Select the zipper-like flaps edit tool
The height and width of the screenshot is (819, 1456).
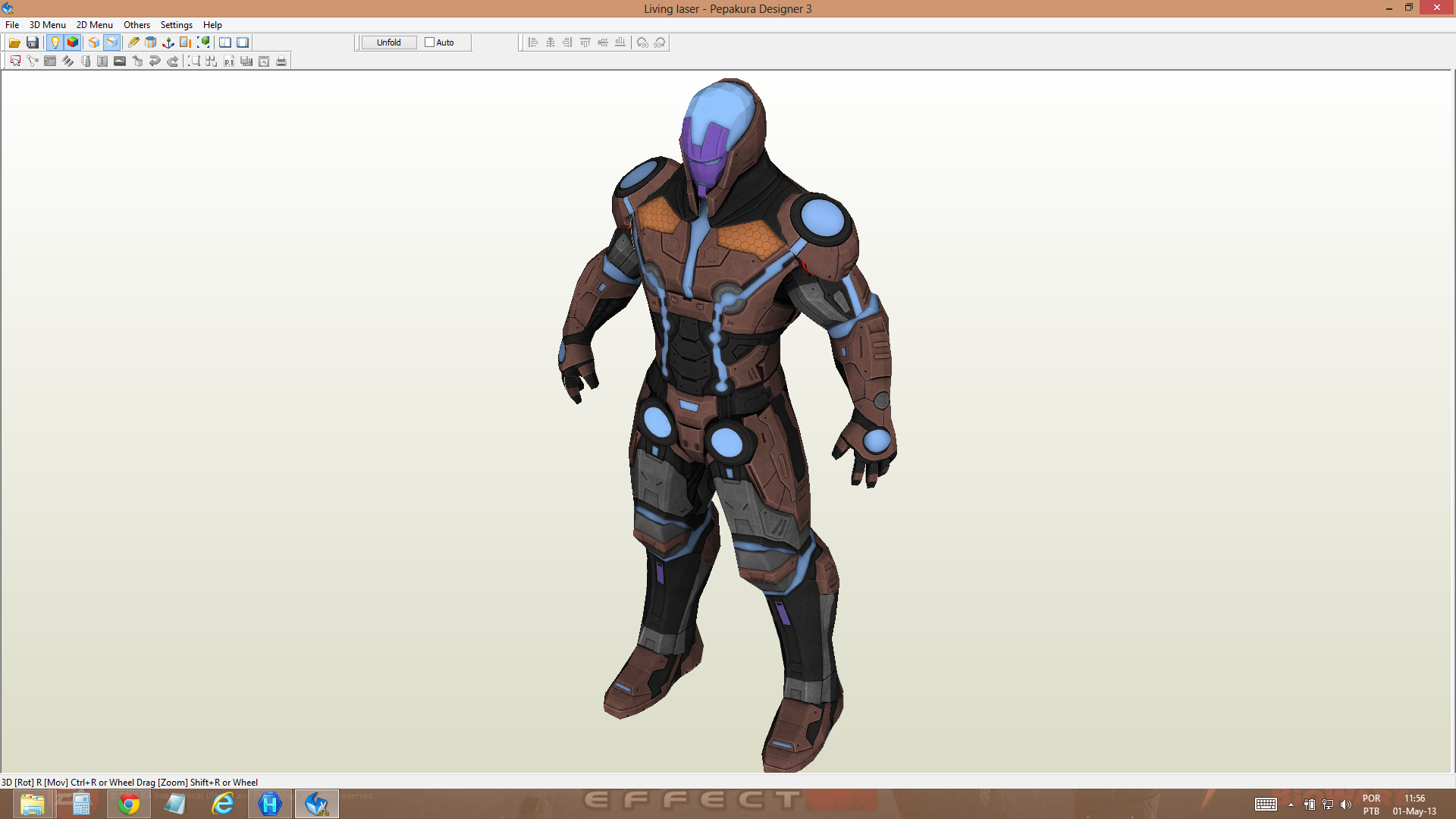pos(50,61)
